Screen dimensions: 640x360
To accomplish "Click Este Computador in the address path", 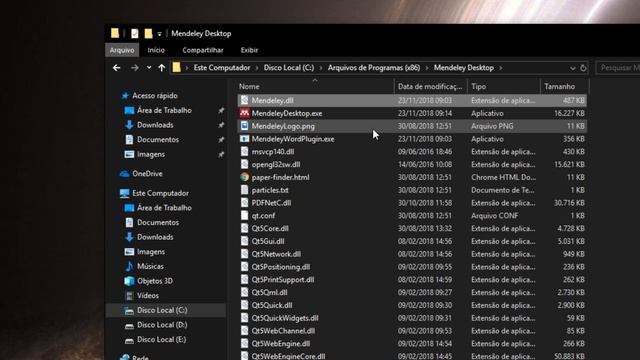I will (x=222, y=68).
